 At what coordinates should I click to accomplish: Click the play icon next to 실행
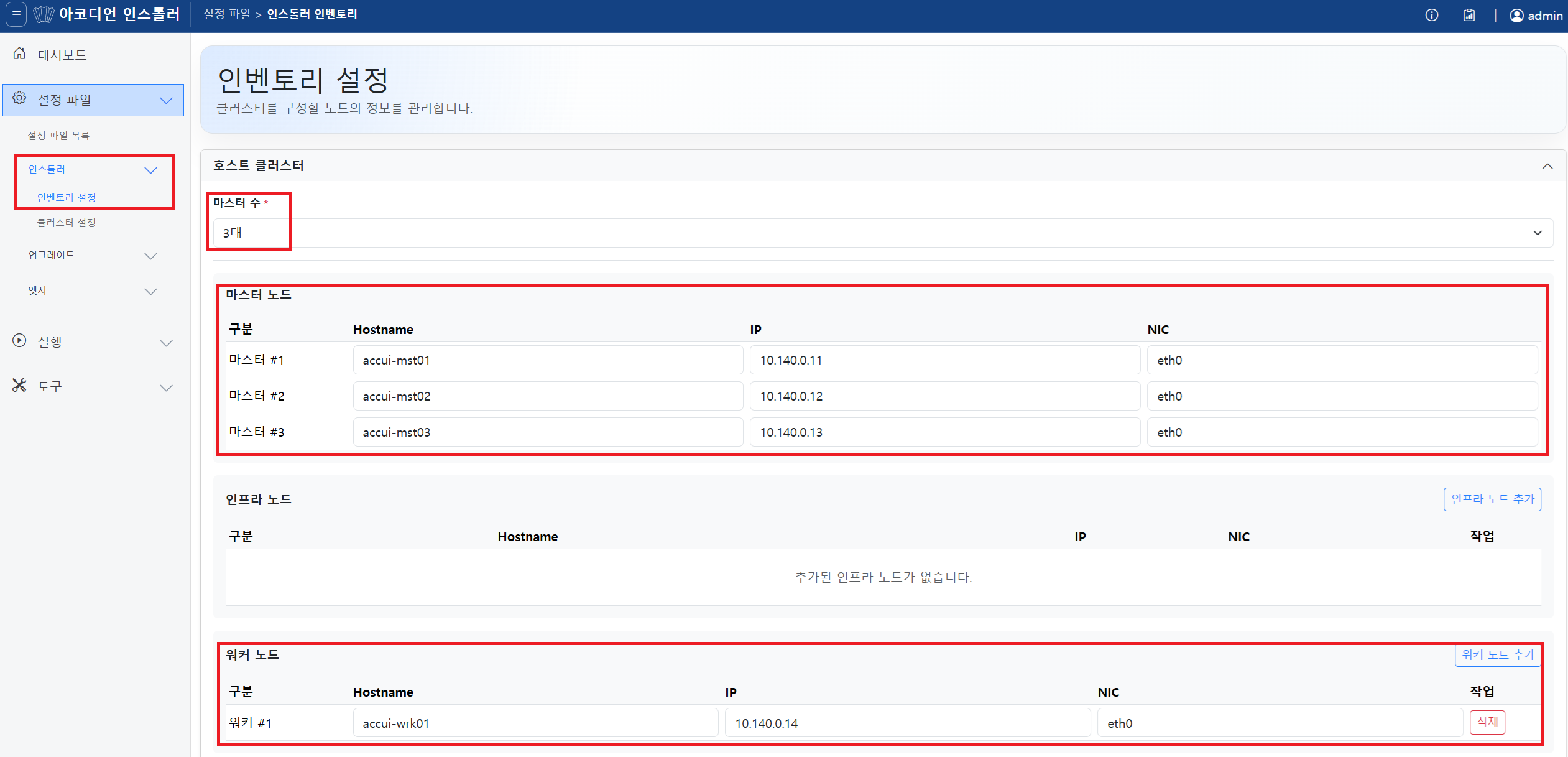point(20,340)
